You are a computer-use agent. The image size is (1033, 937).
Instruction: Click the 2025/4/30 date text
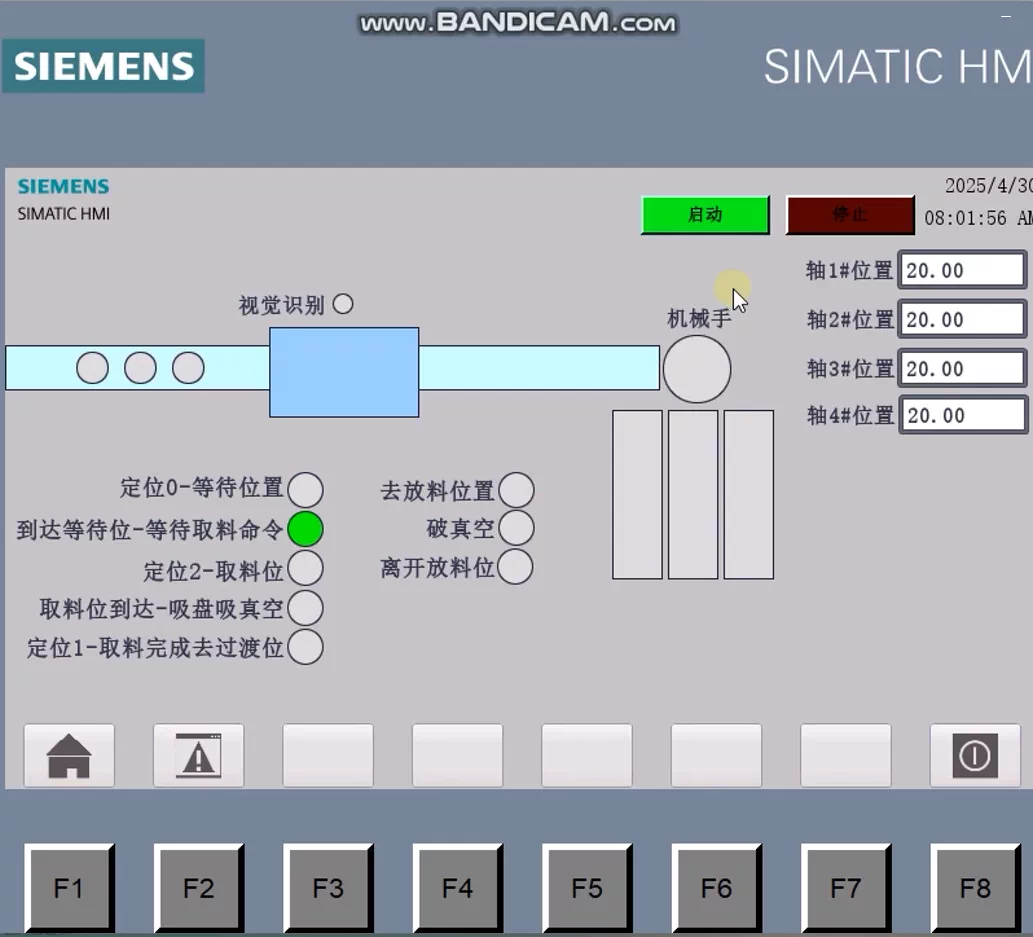click(988, 186)
